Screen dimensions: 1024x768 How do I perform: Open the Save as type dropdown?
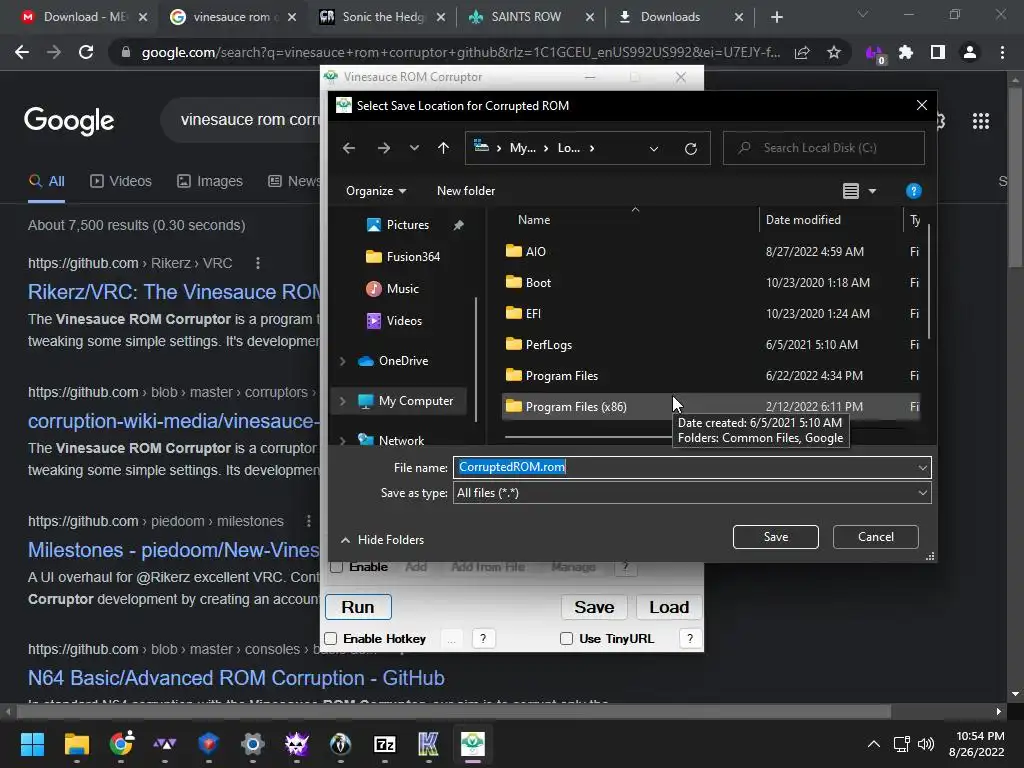[692, 493]
